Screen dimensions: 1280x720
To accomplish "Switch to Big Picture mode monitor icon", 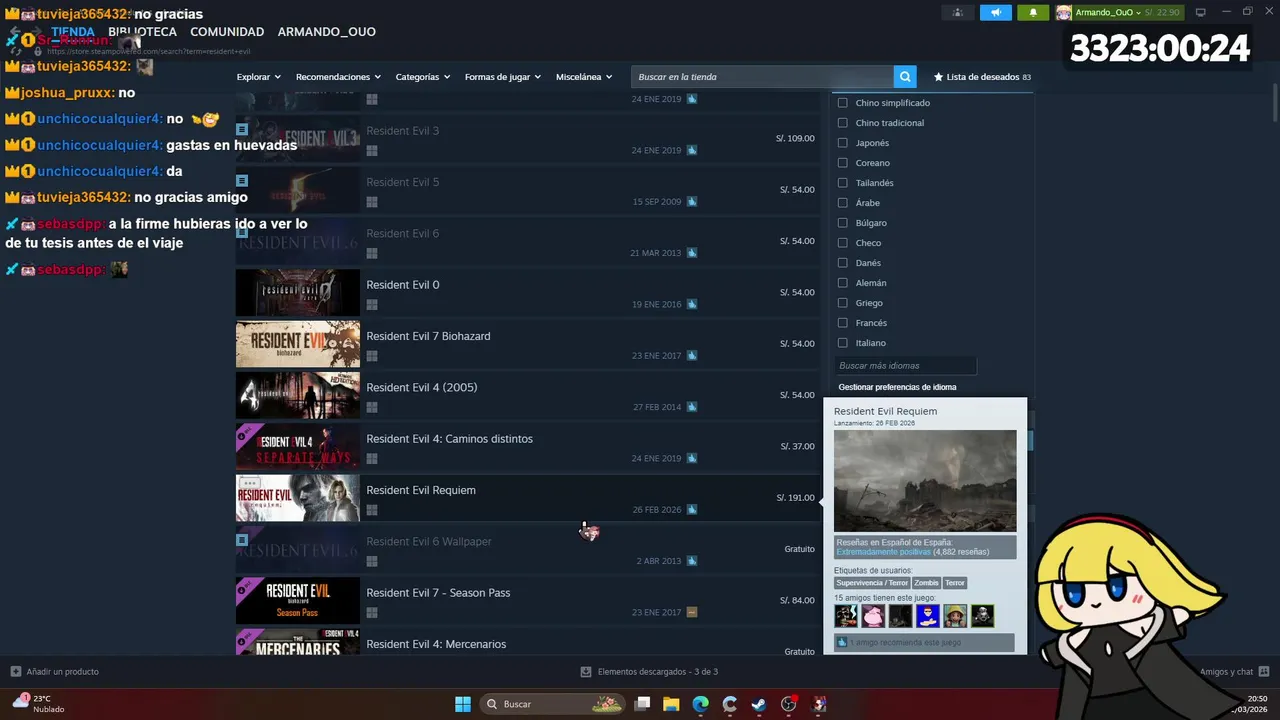I will coord(1201,12).
